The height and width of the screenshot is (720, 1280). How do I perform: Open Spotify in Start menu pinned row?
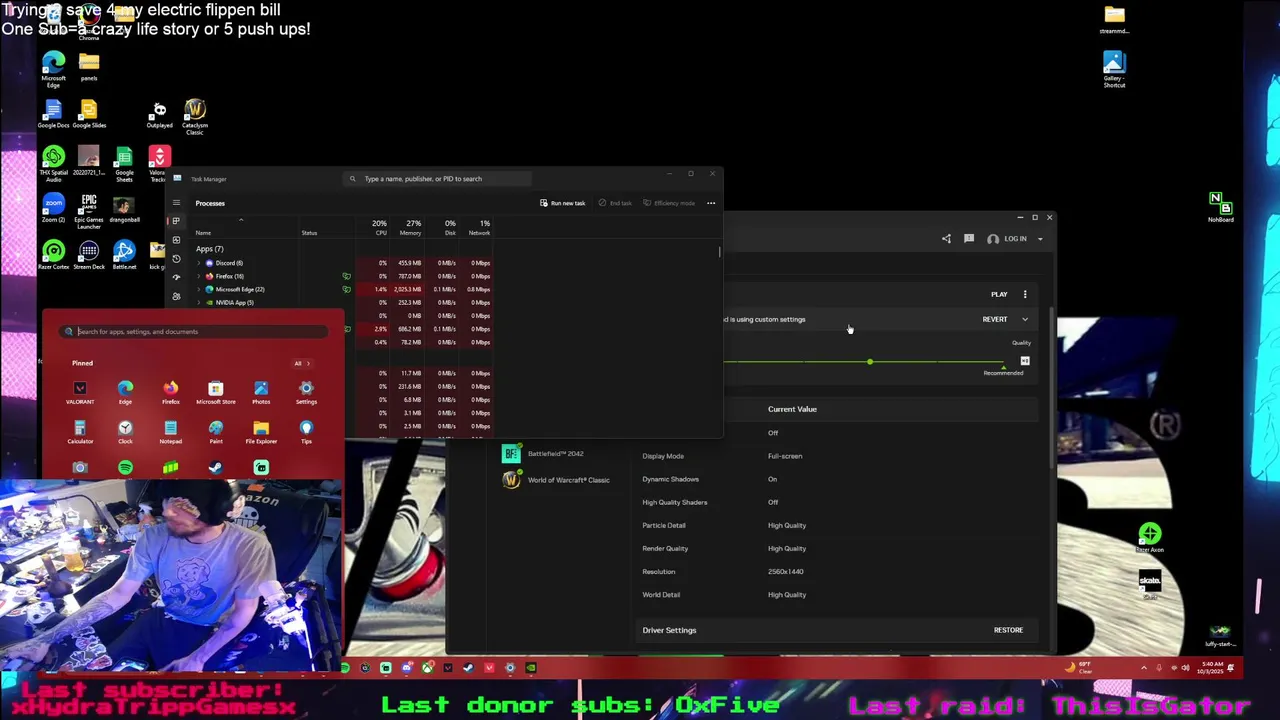(x=125, y=468)
